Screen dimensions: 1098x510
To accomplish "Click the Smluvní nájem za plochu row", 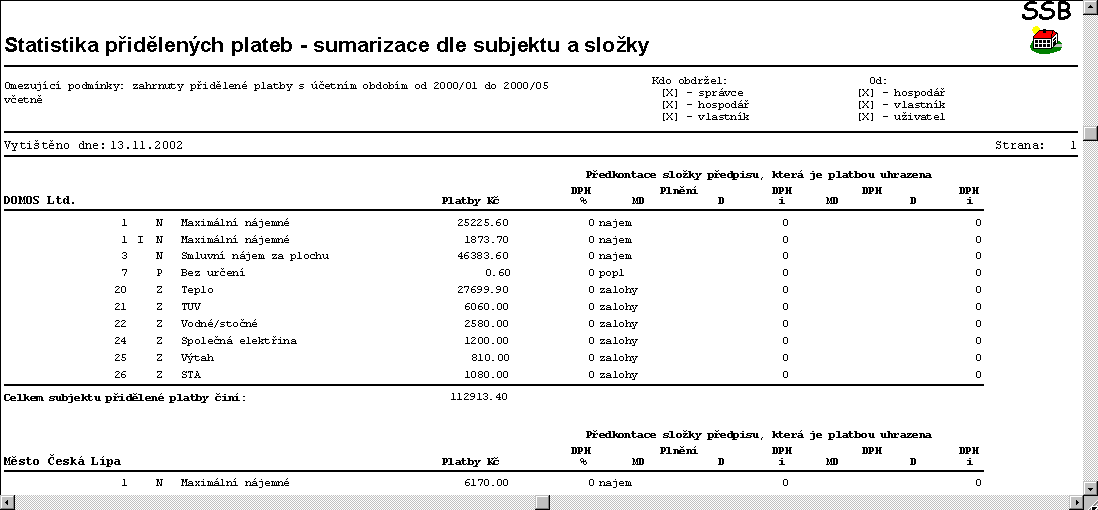I will 254,256.
